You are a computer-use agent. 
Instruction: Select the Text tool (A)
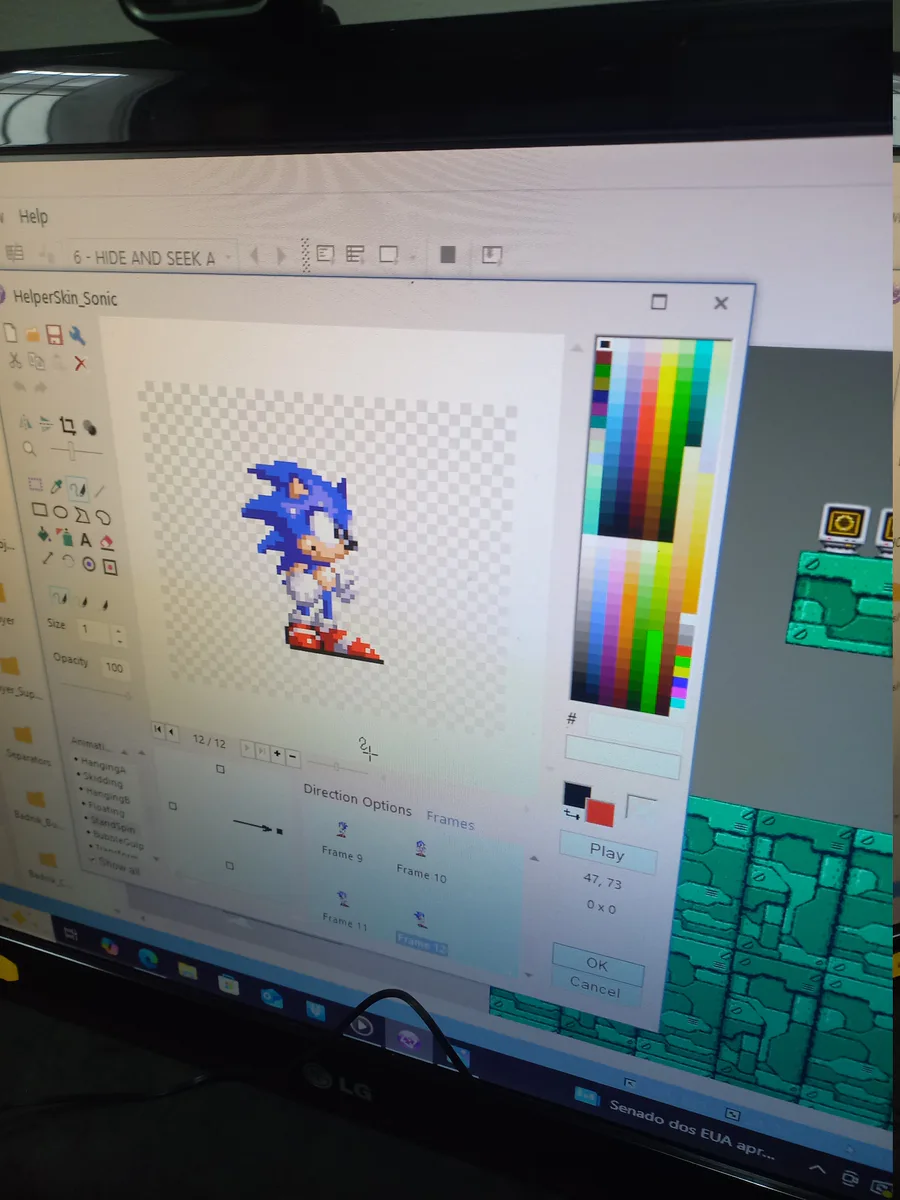(85, 541)
